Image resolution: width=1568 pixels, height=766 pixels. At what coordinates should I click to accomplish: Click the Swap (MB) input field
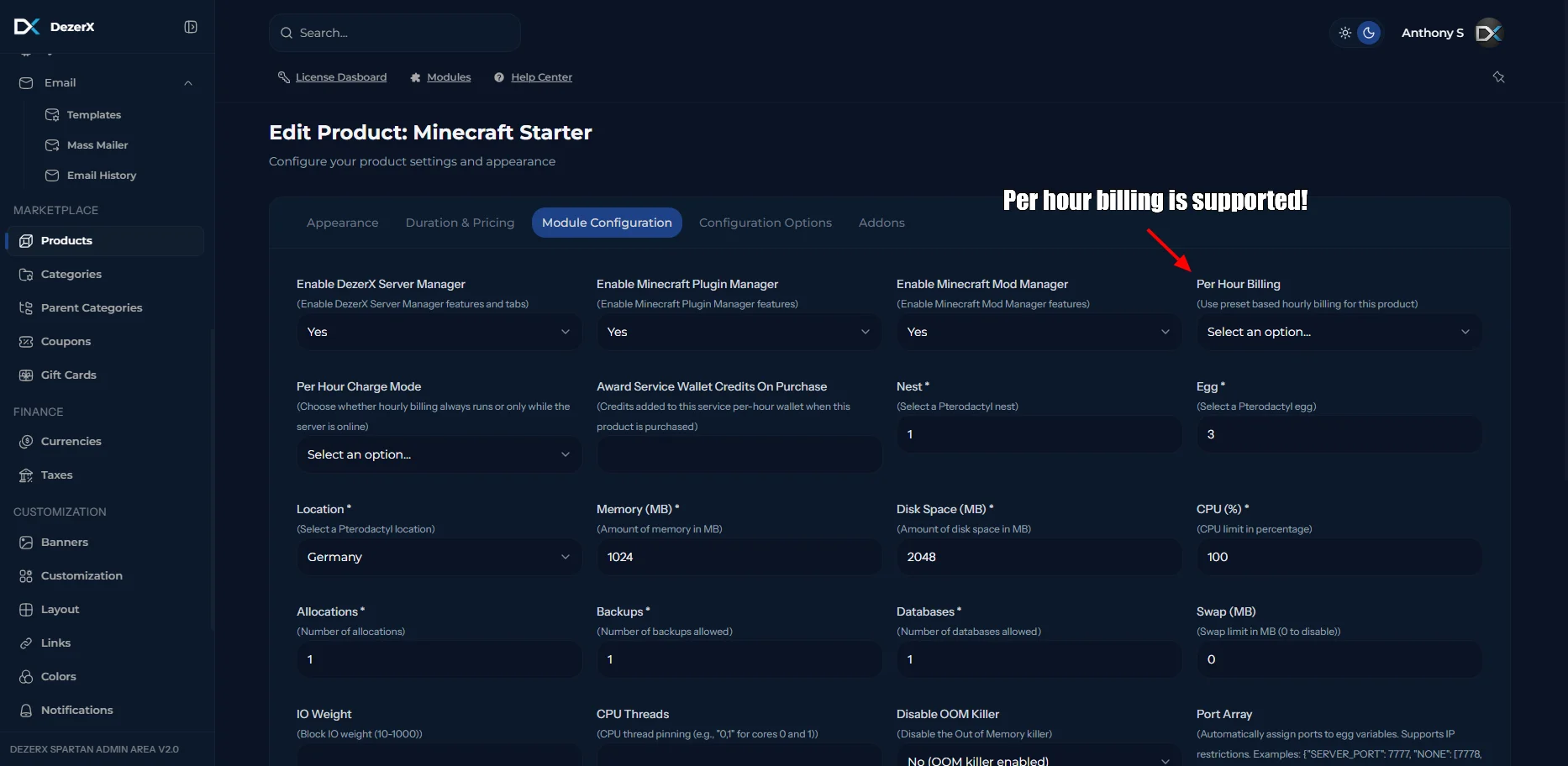[1339, 659]
